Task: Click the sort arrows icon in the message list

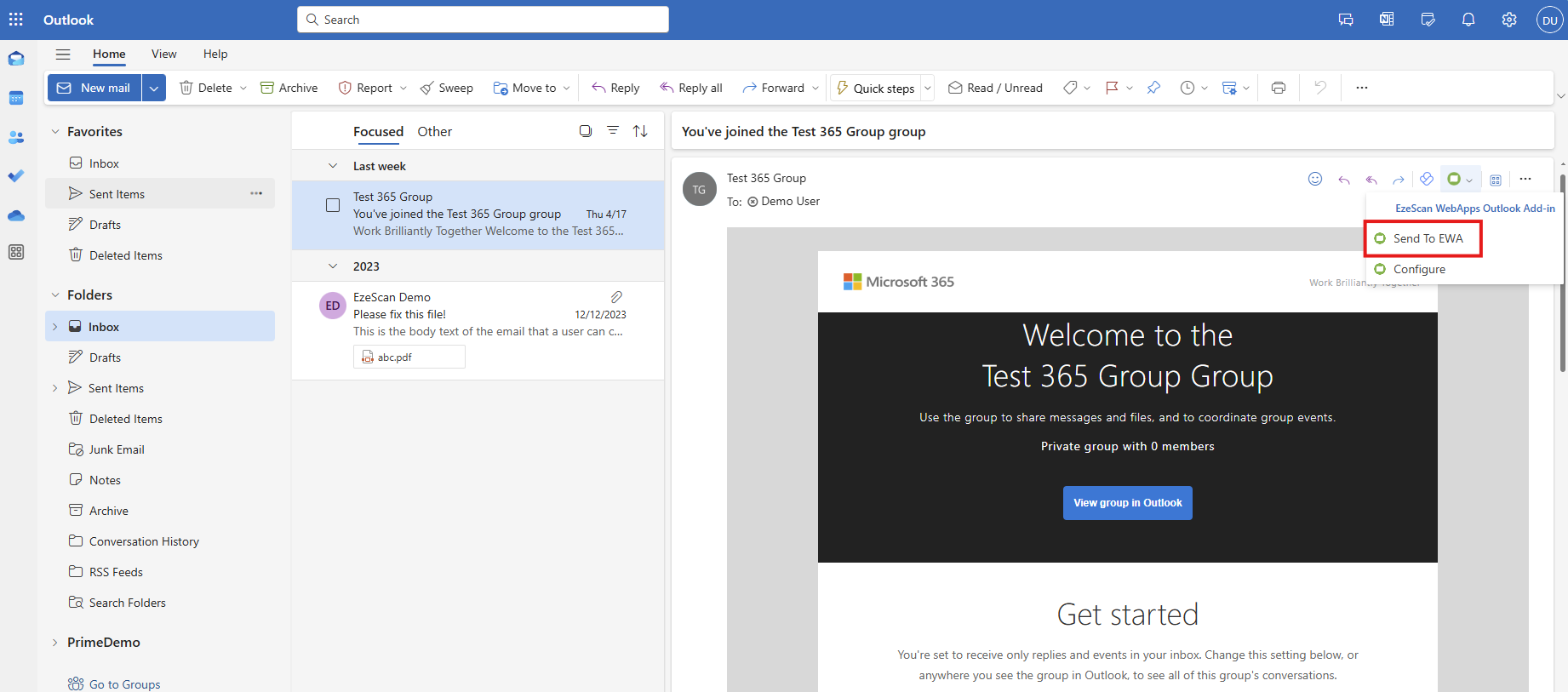Action: click(x=640, y=131)
